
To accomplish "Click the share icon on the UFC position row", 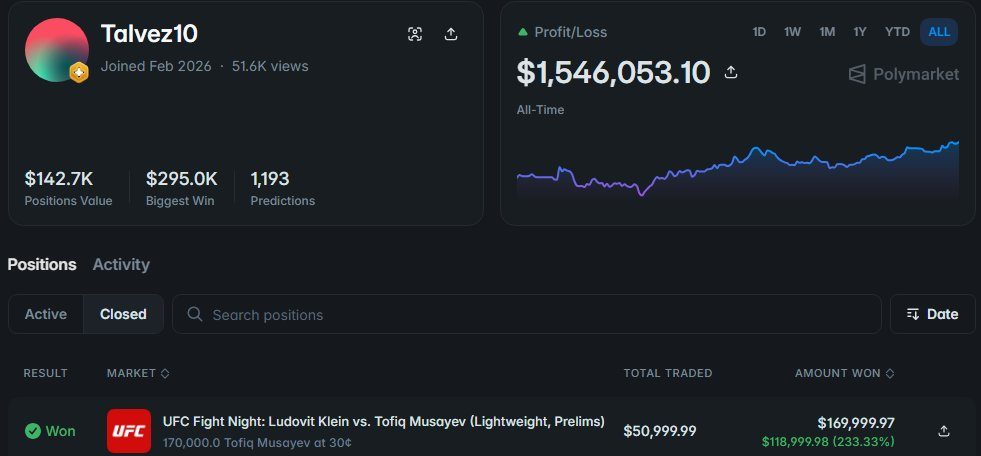I will pos(944,431).
